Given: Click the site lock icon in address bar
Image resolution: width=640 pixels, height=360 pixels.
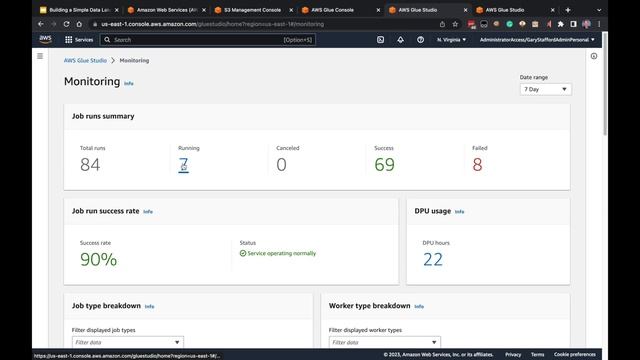Looking at the screenshot, I should click(95, 24).
